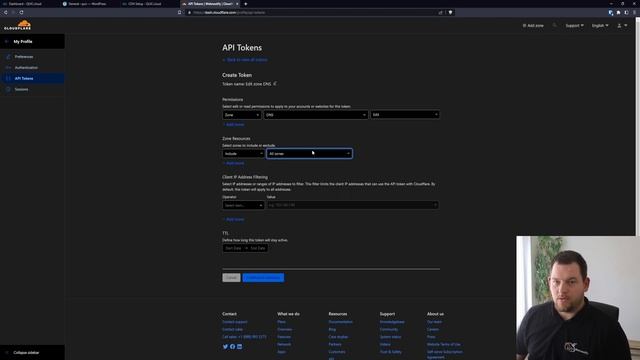This screenshot has height=360, width=640.
Task: Open Cloudflare's Twitter page icon
Action: (x=225, y=347)
